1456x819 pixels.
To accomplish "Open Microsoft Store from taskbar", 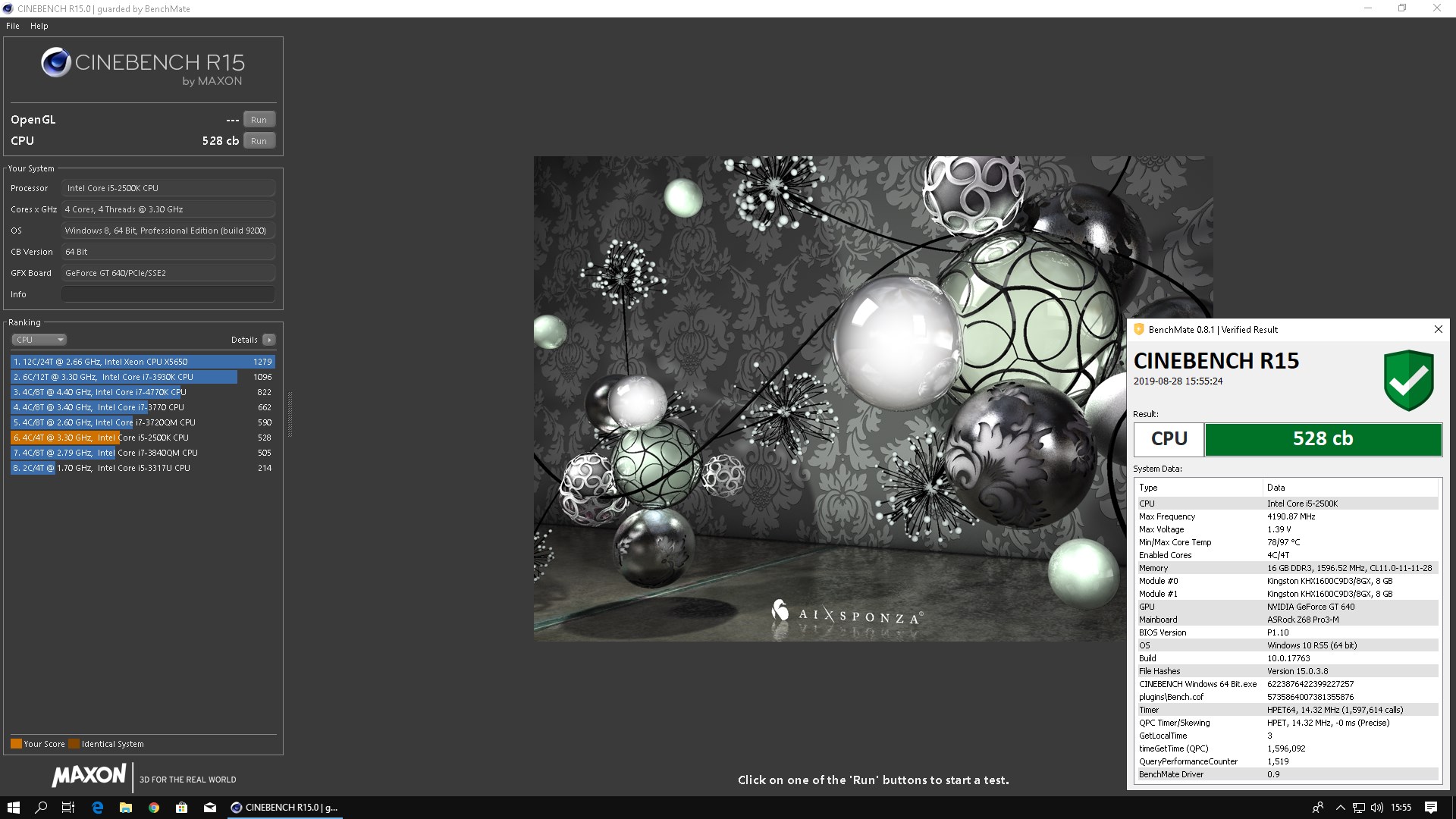I will click(182, 808).
